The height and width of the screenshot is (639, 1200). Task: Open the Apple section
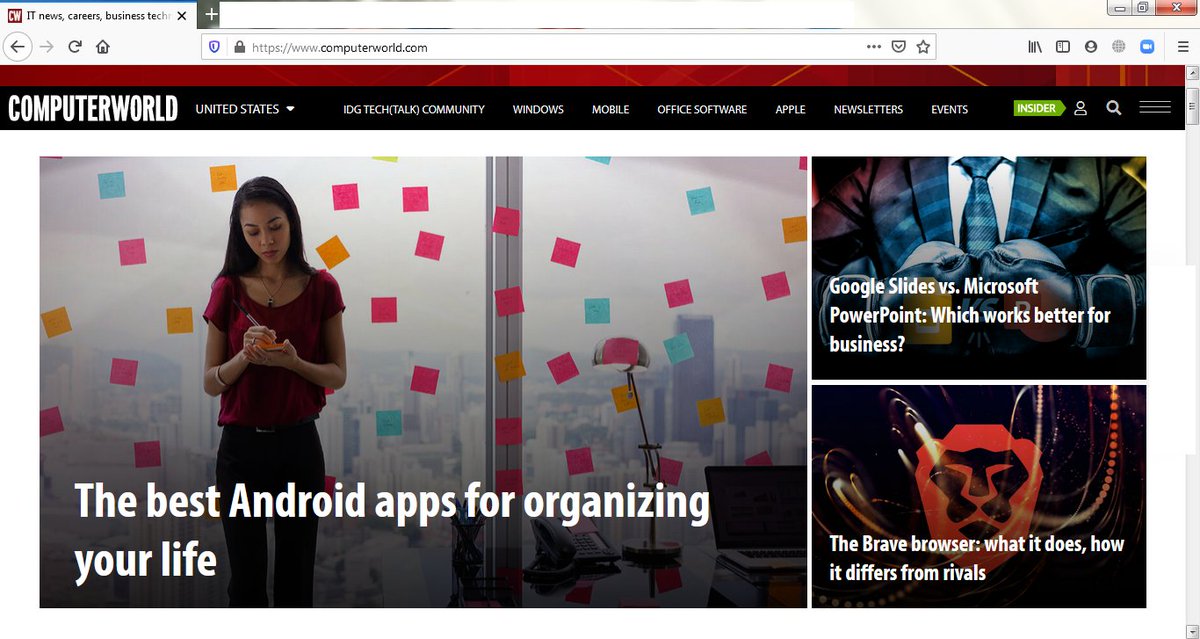(x=790, y=110)
